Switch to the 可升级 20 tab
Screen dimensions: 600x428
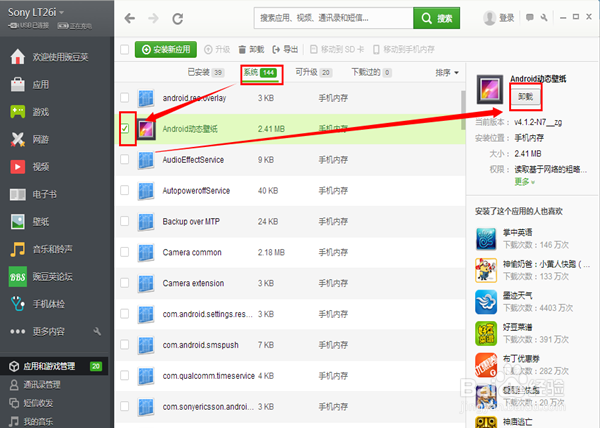click(x=313, y=72)
